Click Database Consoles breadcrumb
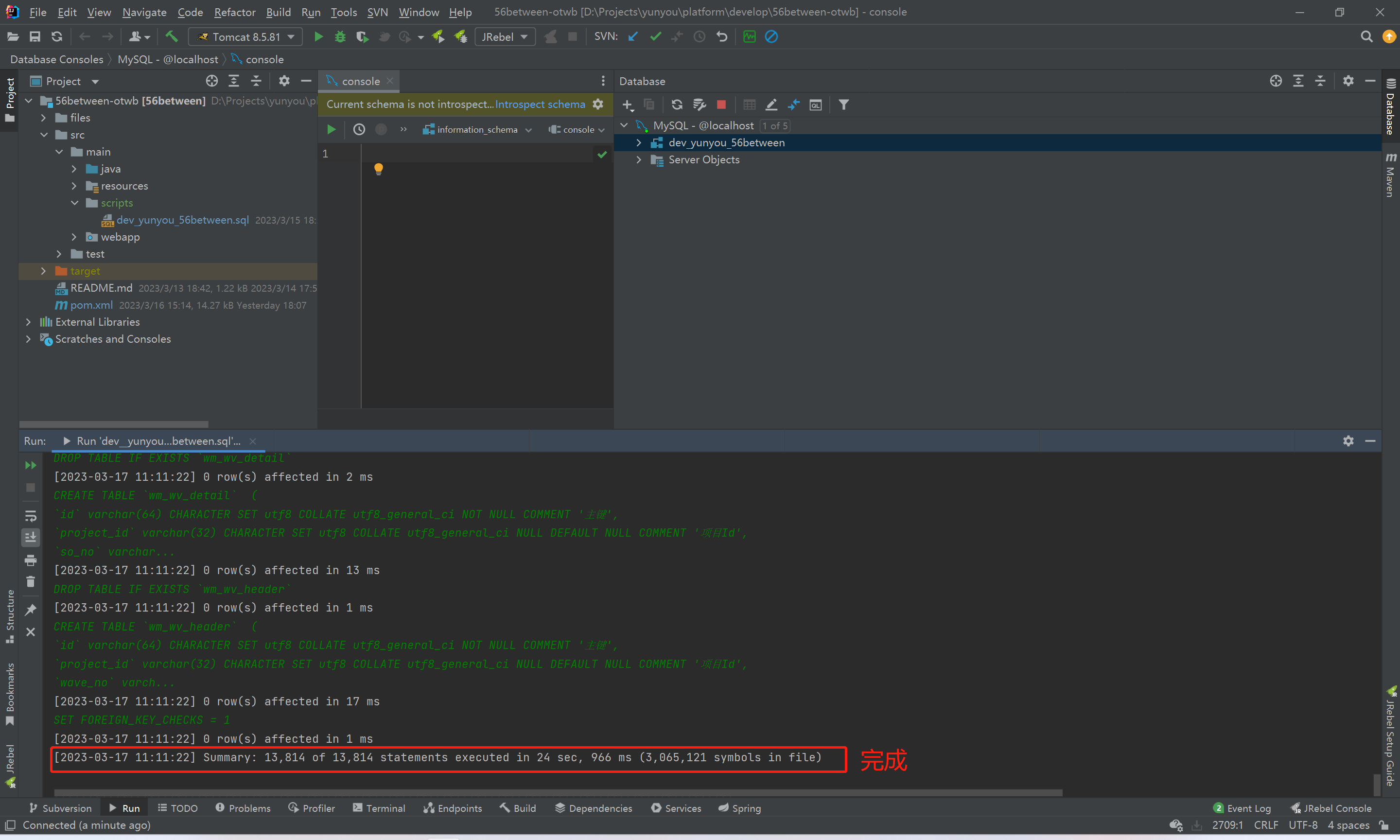The image size is (1400, 840). (x=56, y=59)
